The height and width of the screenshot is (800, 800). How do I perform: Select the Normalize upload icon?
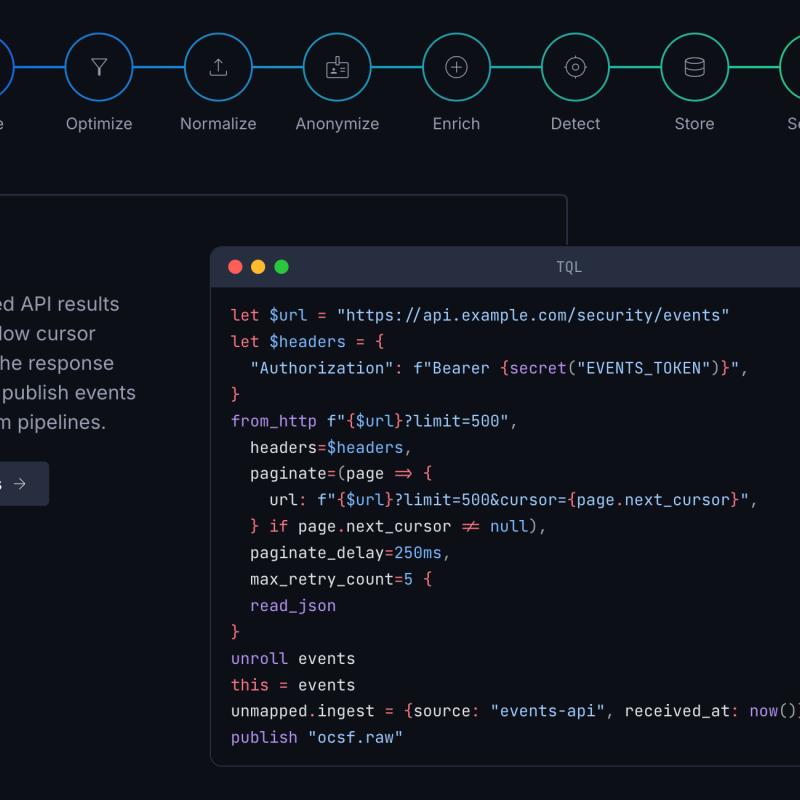click(218, 67)
